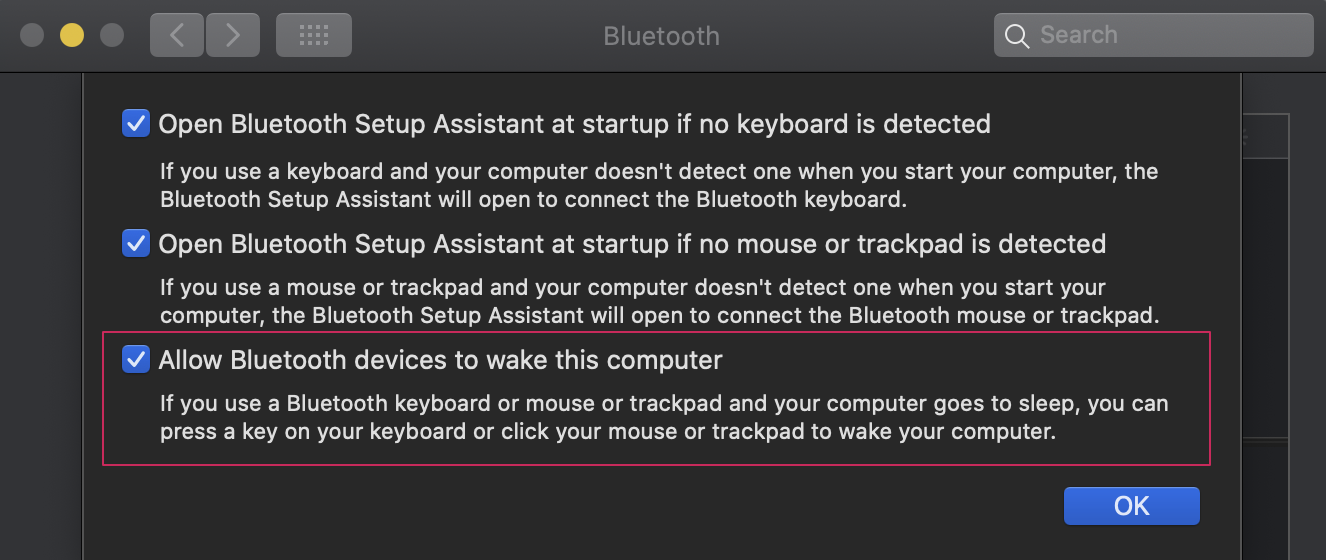Click the 'Allow Bluetooth devices to wake' label
Viewport: 1326px width, 560px height.
tap(440, 359)
